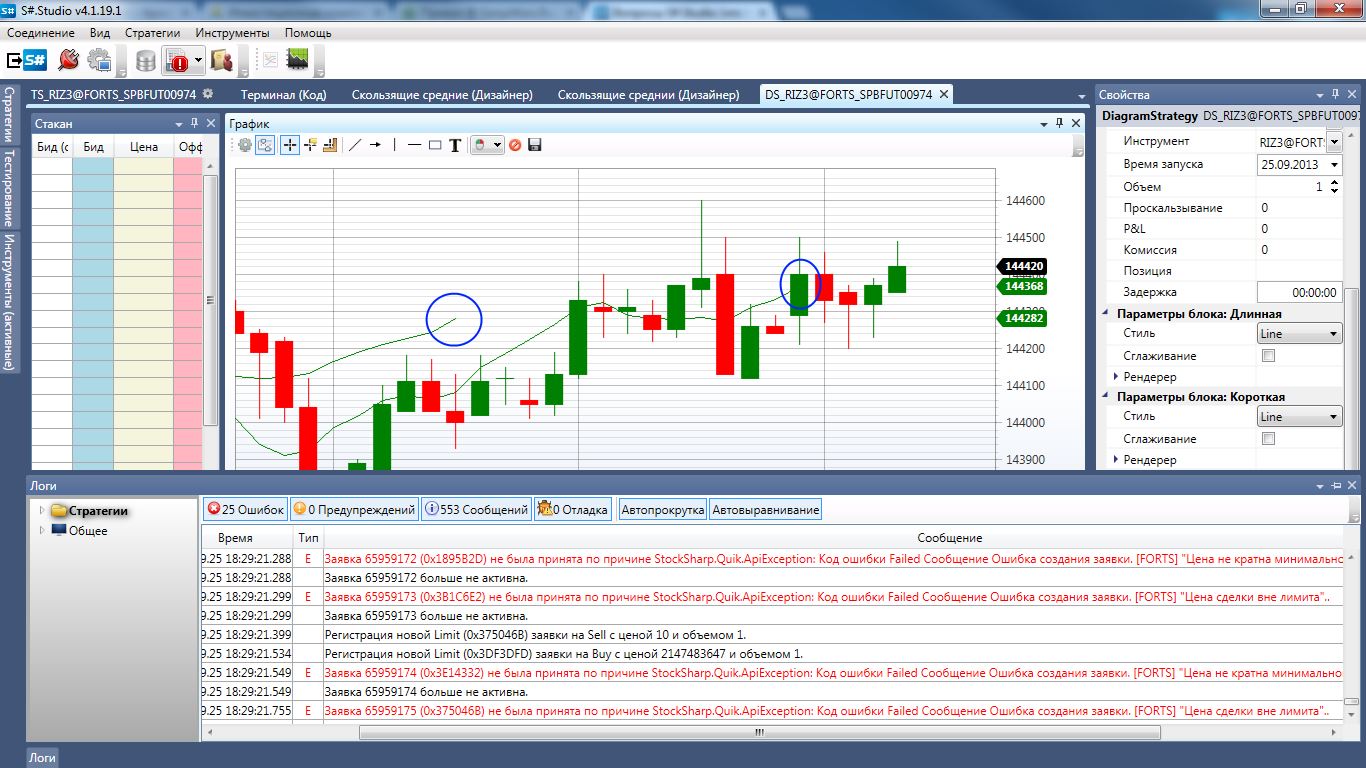The width and height of the screenshot is (1366, 768).
Task: Click the database storage icon in toolbar
Action: pos(146,61)
